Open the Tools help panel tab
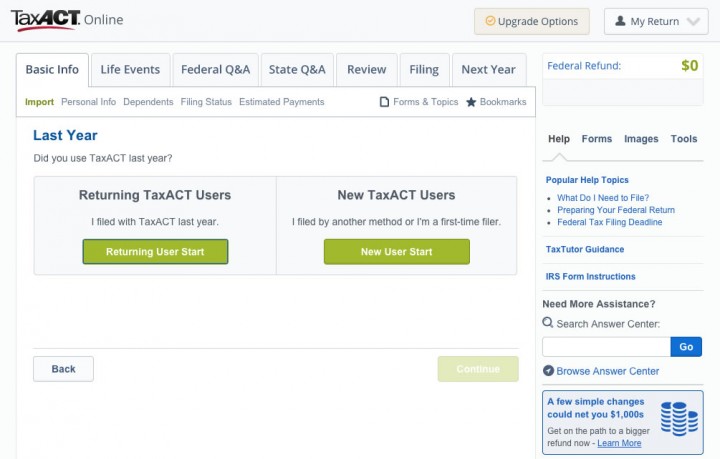The image size is (720, 459). coord(684,139)
